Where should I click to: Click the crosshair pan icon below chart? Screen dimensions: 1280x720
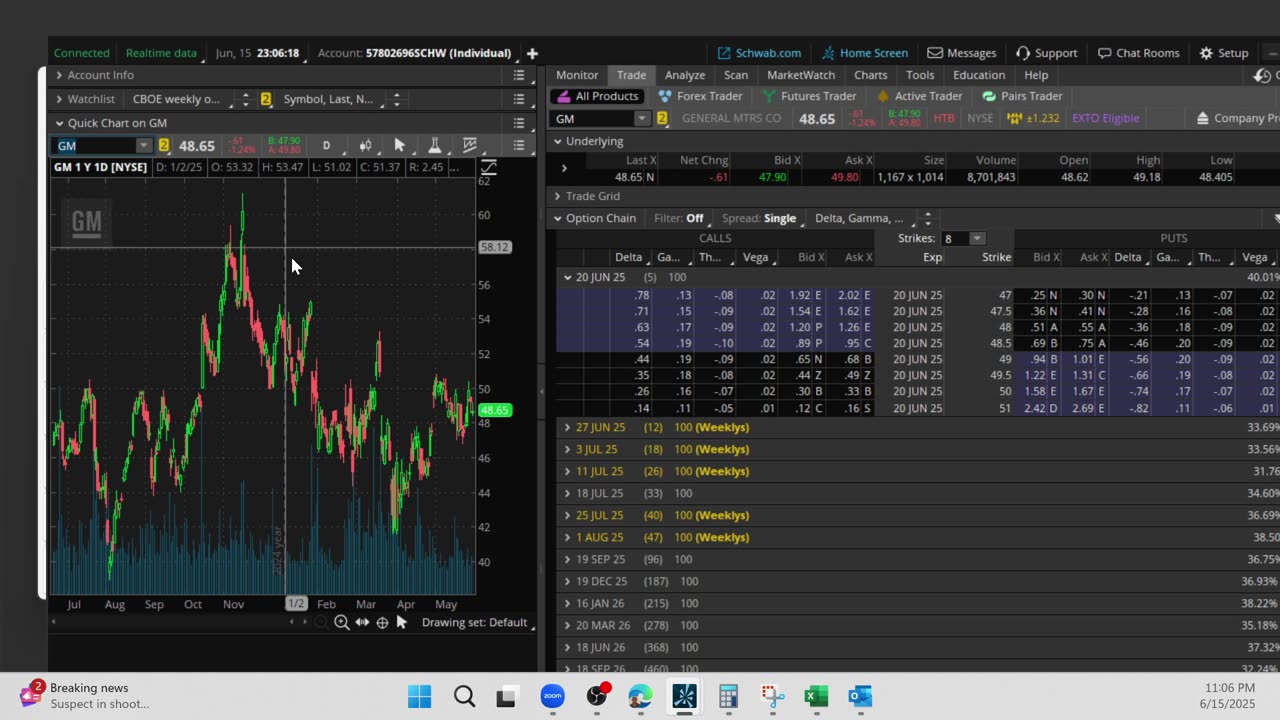click(382, 623)
